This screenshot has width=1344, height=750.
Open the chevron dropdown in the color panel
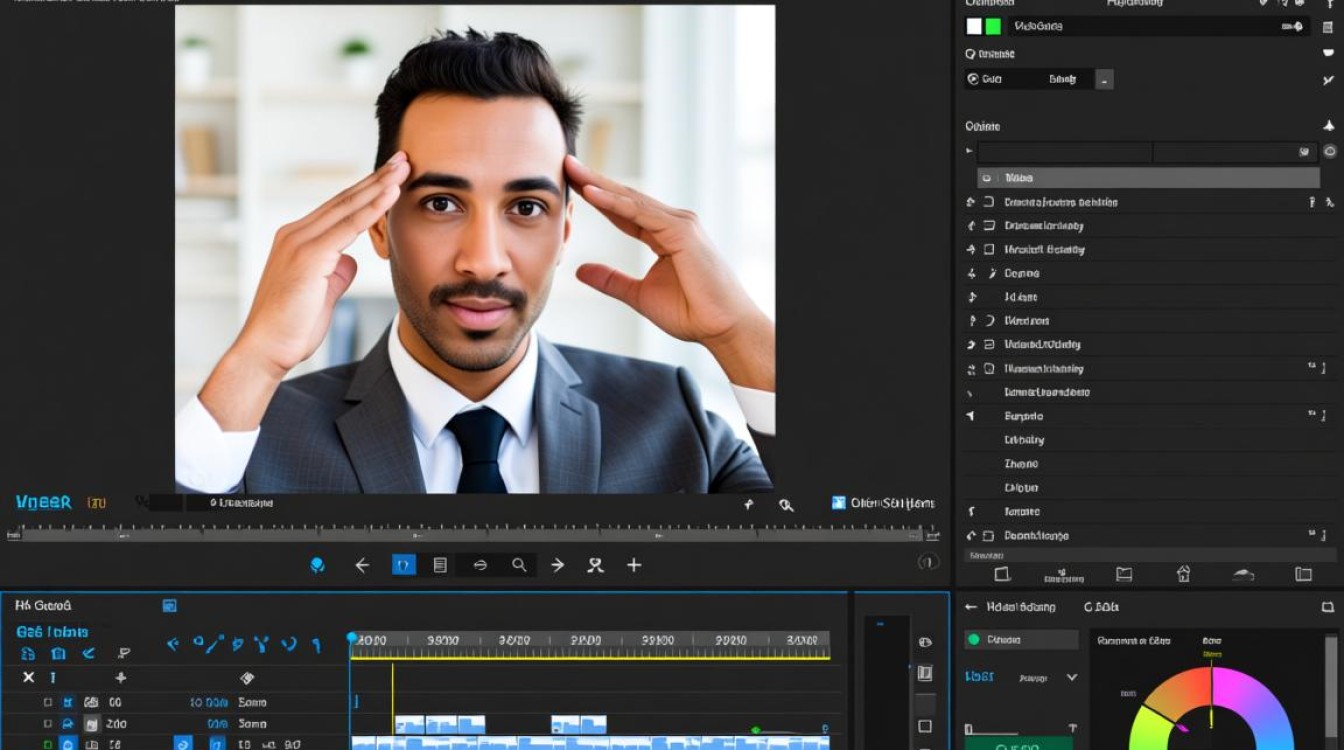click(1072, 677)
